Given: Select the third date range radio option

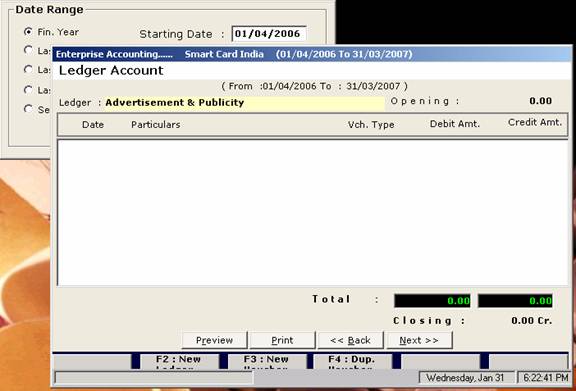Looking at the screenshot, I should coord(28,69).
